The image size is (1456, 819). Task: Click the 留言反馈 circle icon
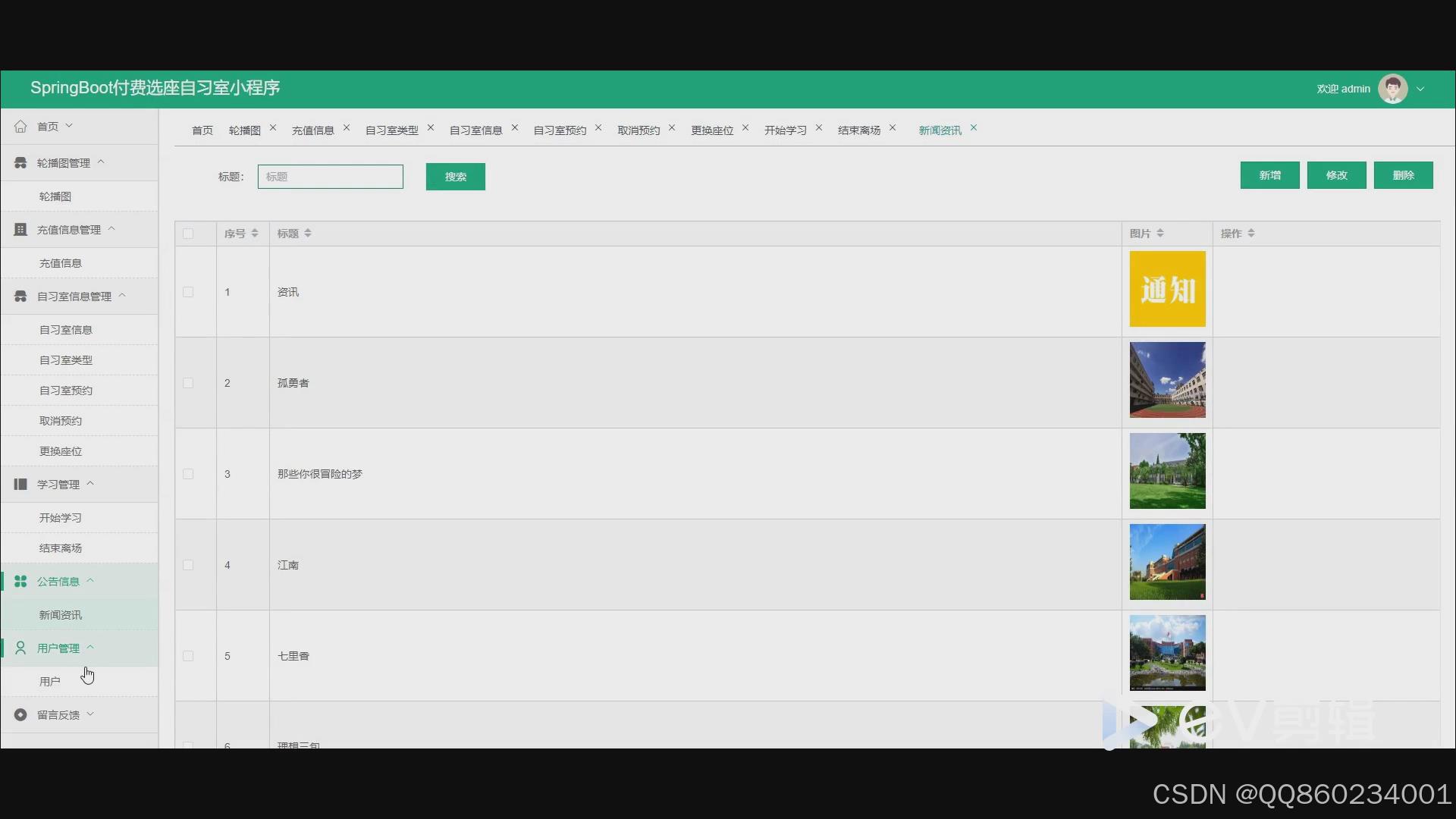point(20,715)
